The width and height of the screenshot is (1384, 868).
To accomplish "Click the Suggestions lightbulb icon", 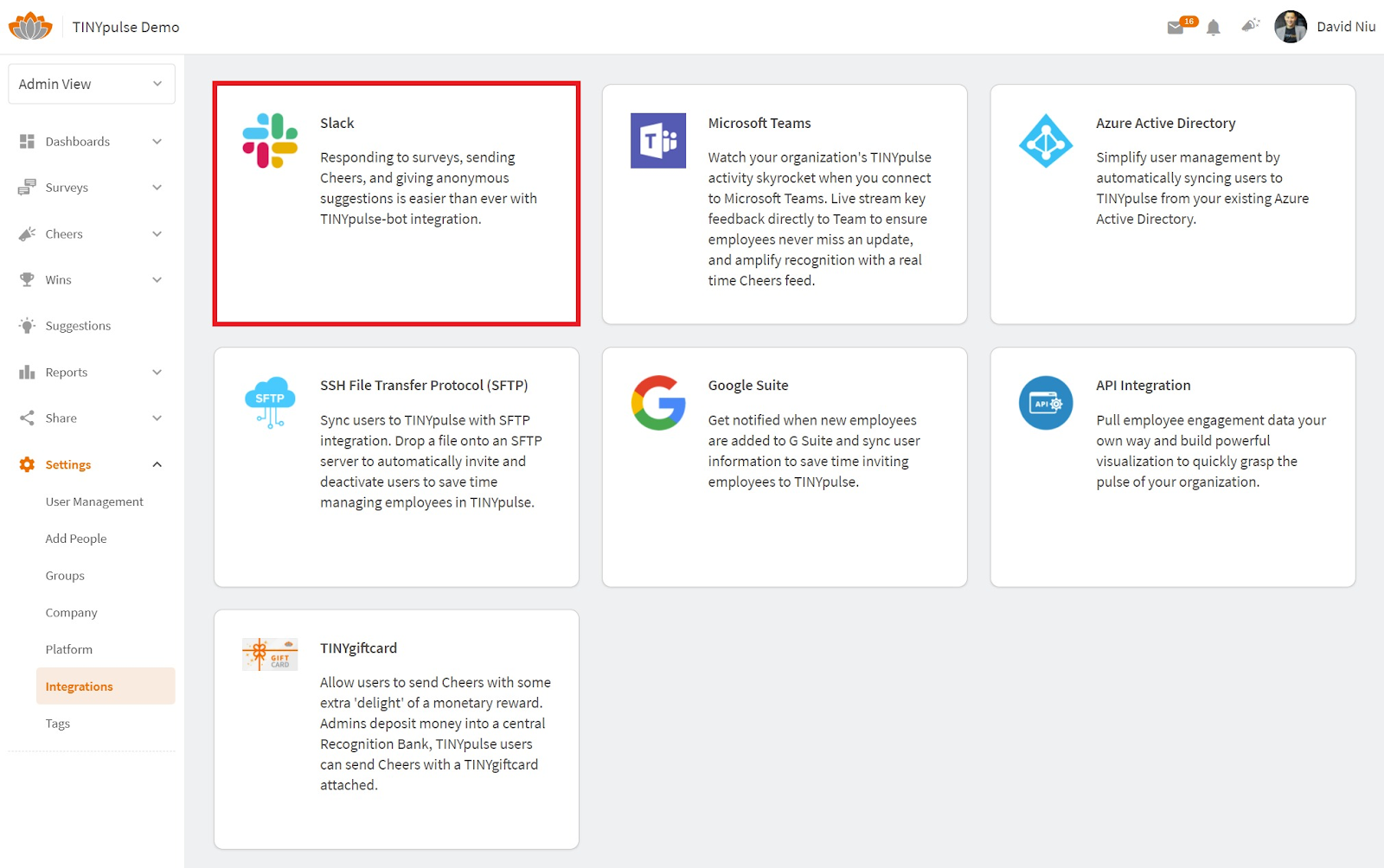I will (x=27, y=326).
